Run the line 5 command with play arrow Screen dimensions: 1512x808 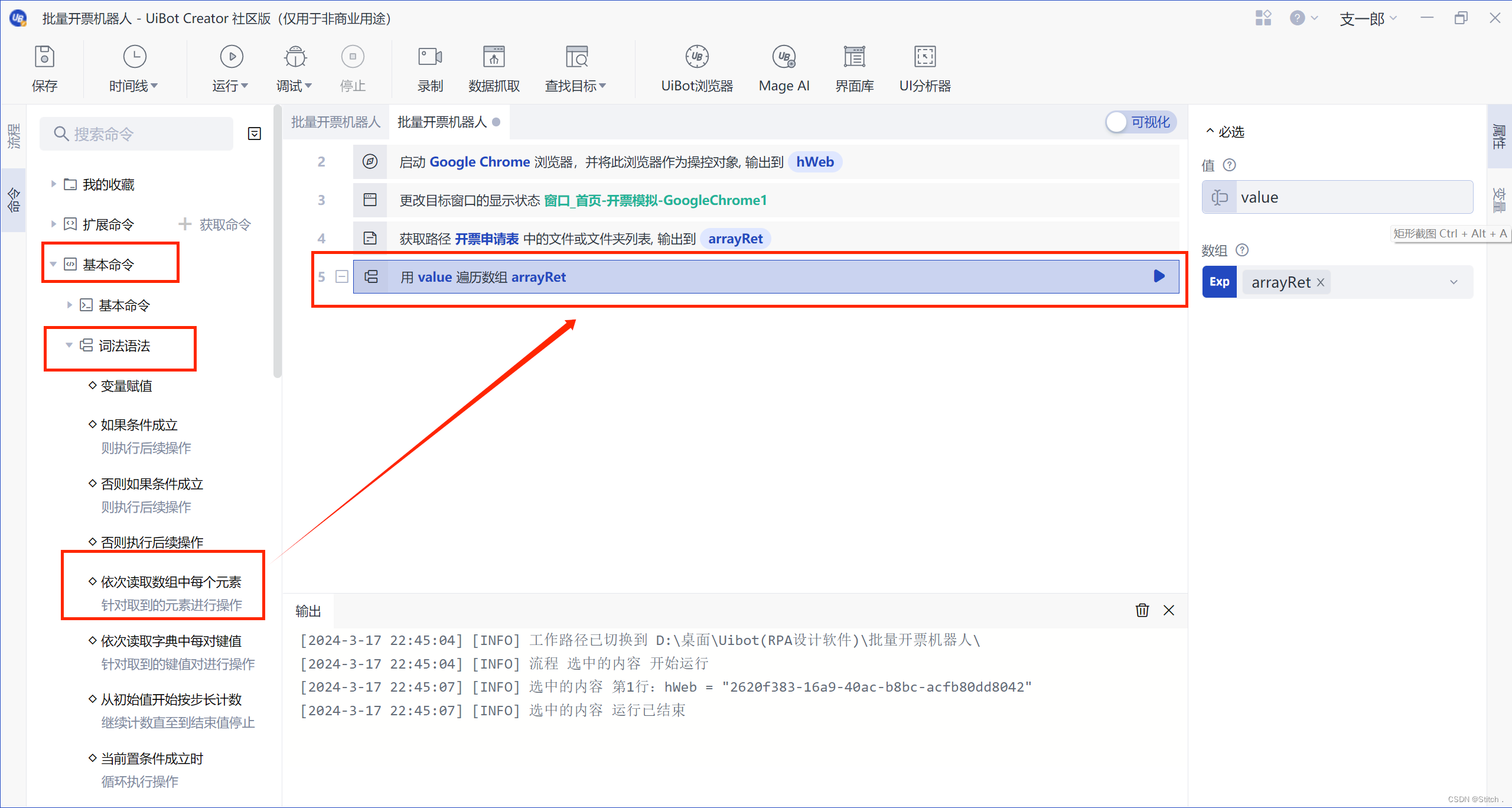click(1159, 276)
